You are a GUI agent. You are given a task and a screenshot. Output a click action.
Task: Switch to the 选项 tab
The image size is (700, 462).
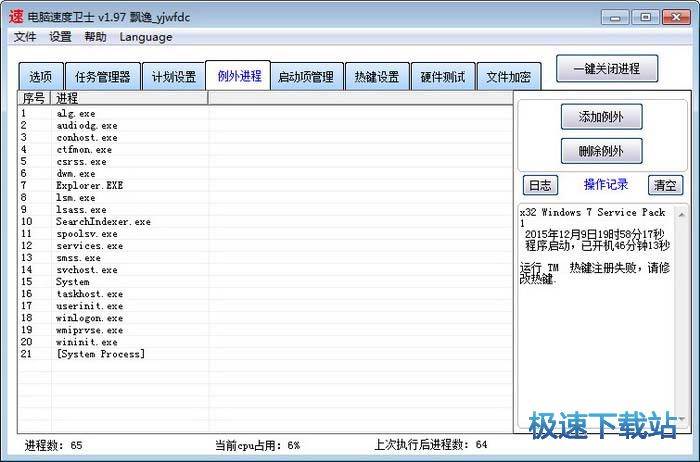41,77
